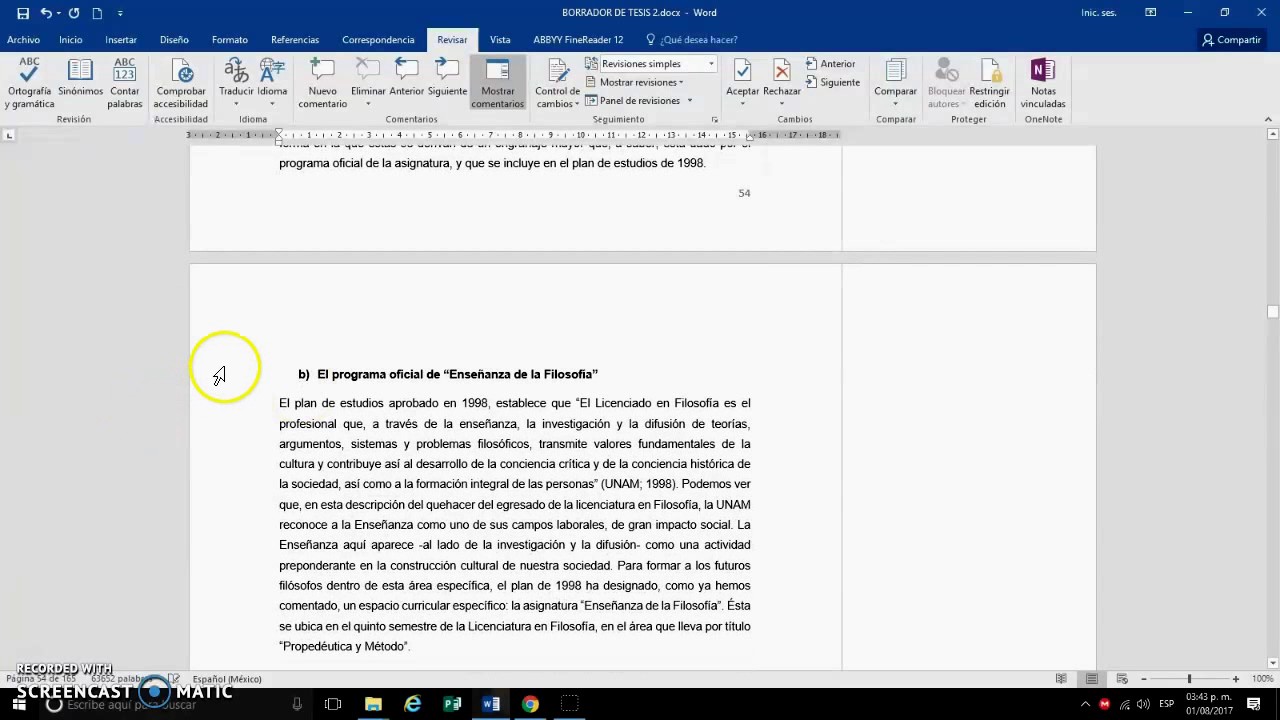Image resolution: width=1280 pixels, height=720 pixels.
Task: Open the Archivo menu
Action: (x=23, y=40)
